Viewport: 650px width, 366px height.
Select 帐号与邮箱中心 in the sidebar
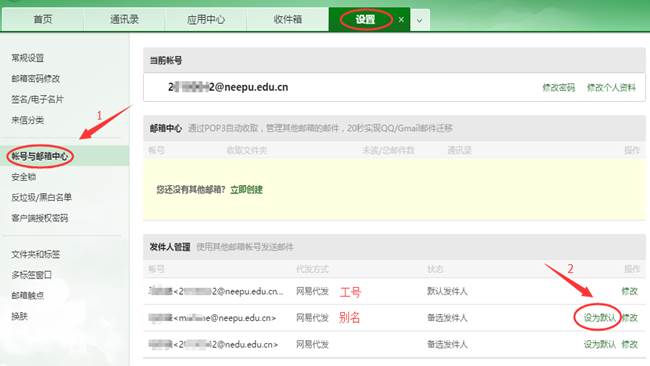(x=40, y=156)
